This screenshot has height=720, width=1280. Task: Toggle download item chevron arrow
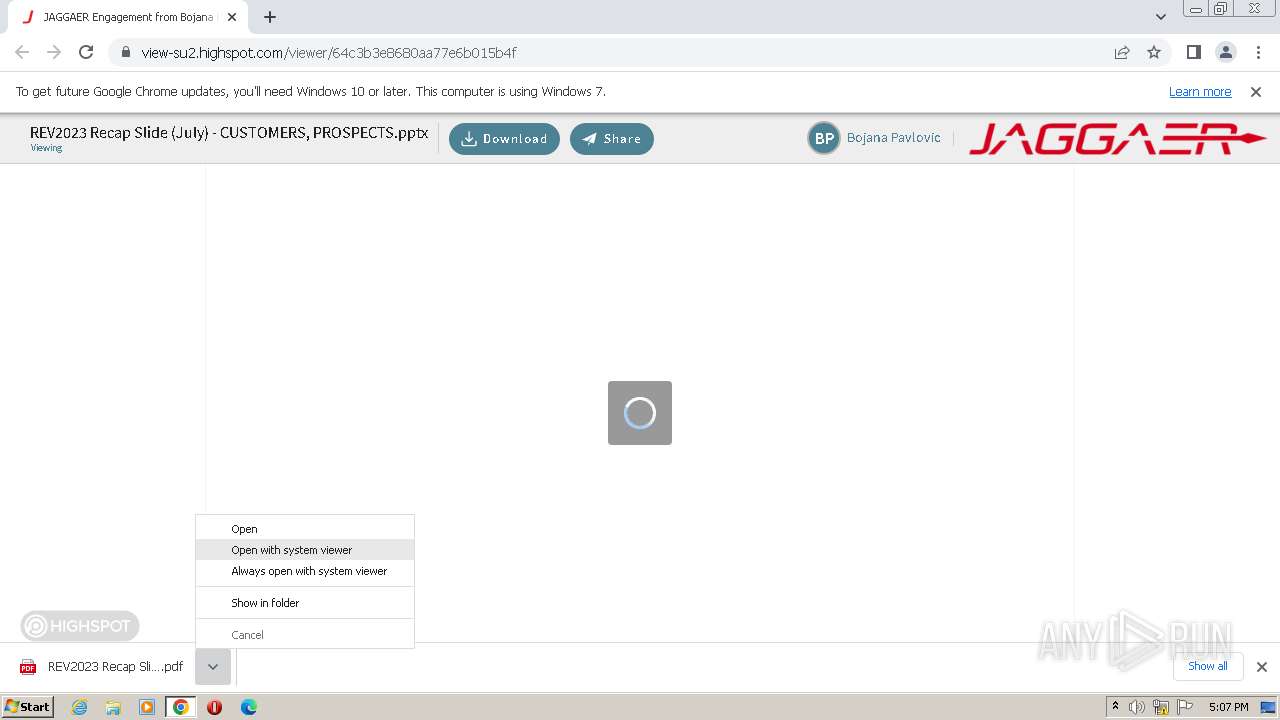coord(213,667)
